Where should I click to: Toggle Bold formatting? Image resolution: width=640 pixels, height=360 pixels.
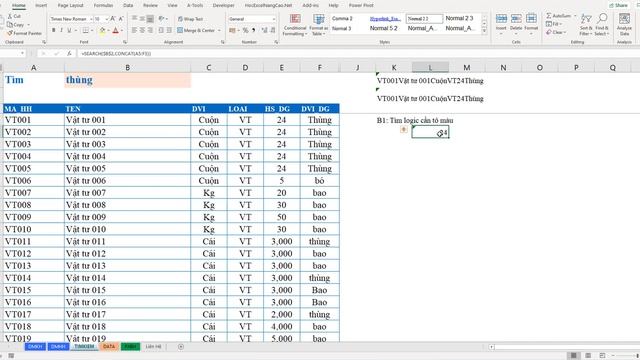[53, 31]
